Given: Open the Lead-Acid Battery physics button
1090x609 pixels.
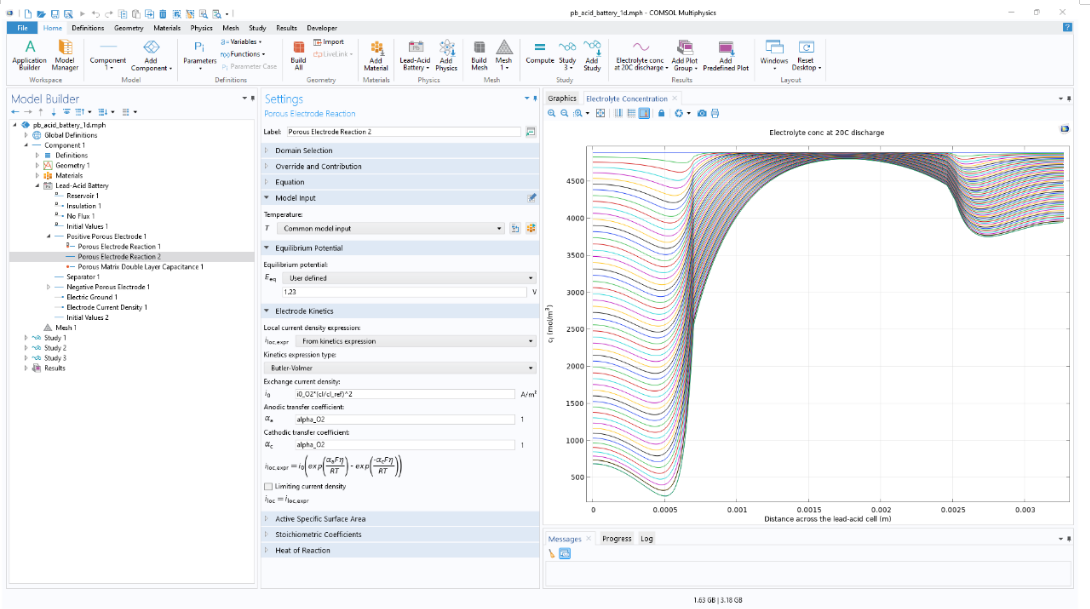Looking at the screenshot, I should pyautogui.click(x=414, y=55).
